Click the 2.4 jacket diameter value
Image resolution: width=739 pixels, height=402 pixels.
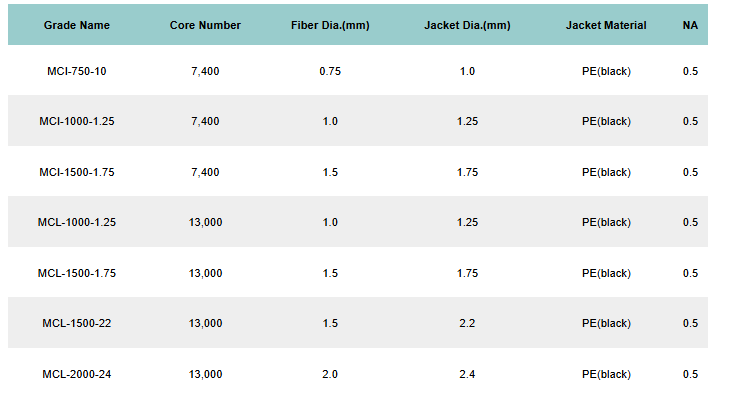(467, 374)
